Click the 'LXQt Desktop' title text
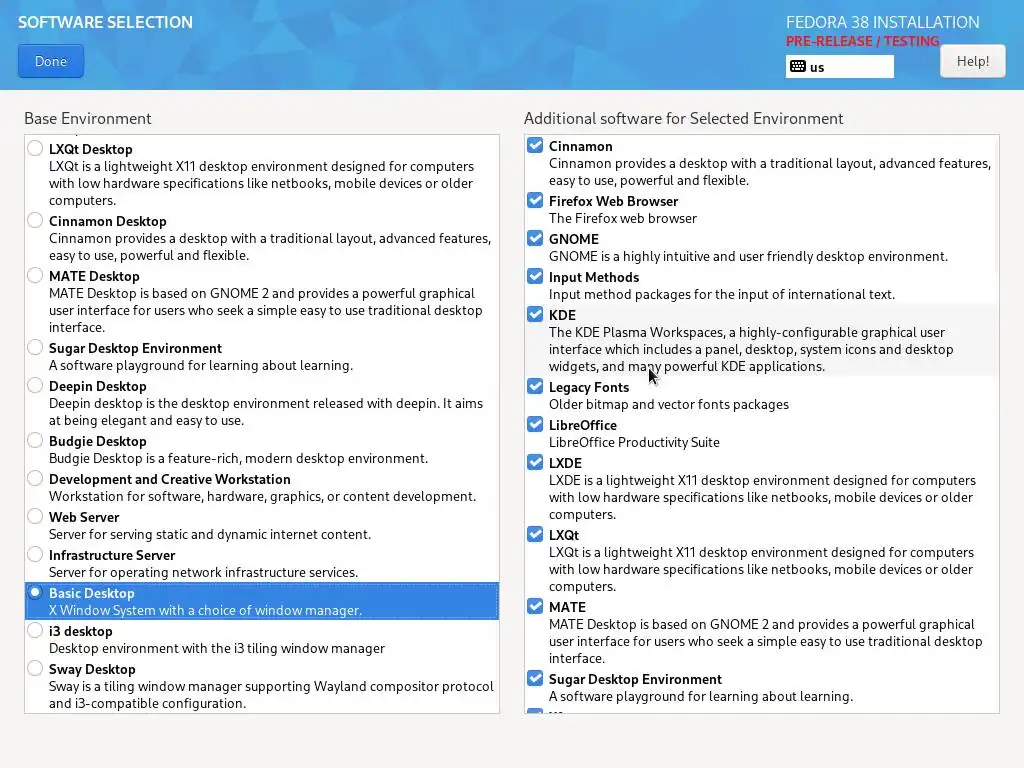This screenshot has width=1024, height=768. (91, 150)
